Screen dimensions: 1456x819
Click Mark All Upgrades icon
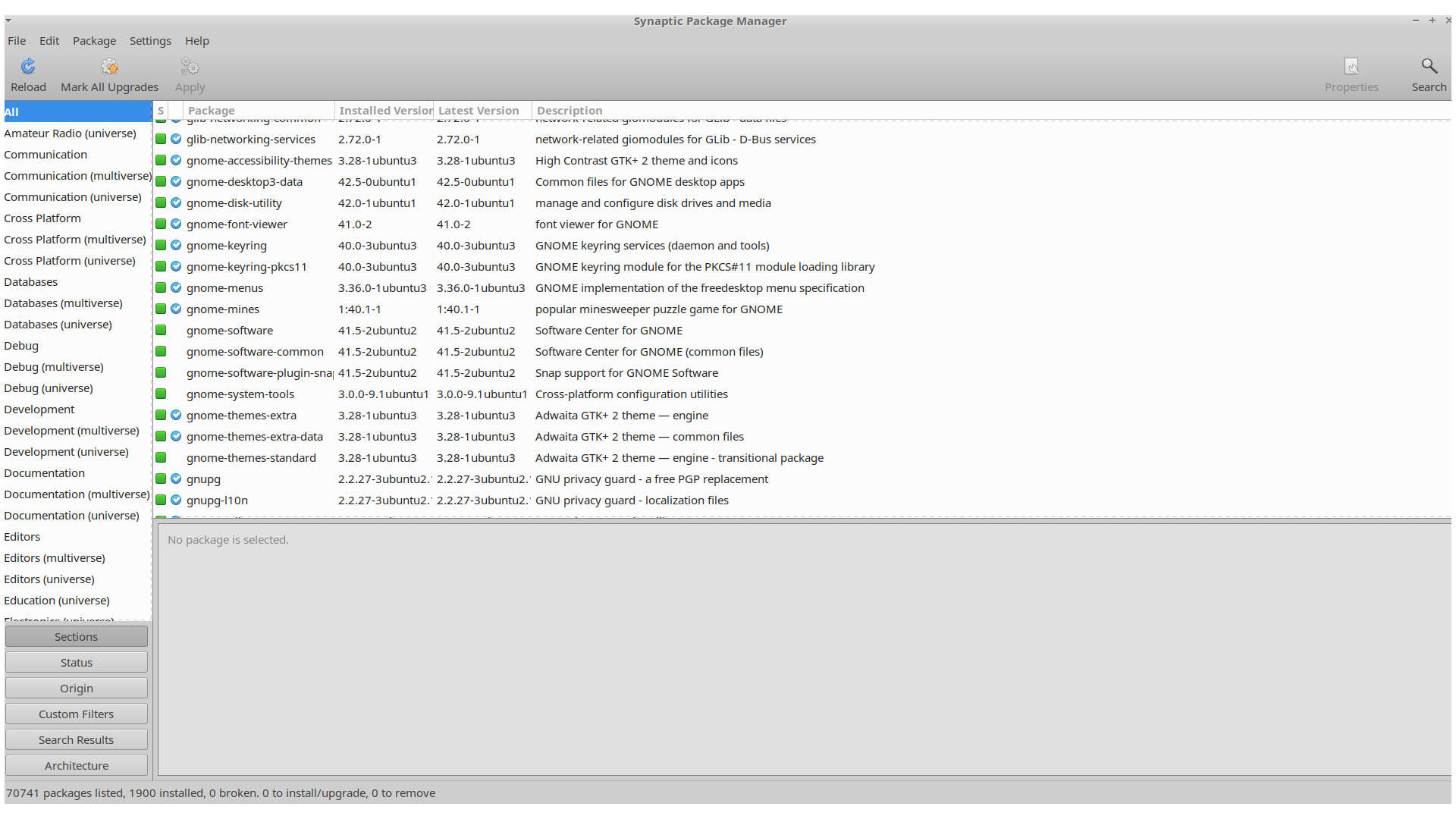109,67
